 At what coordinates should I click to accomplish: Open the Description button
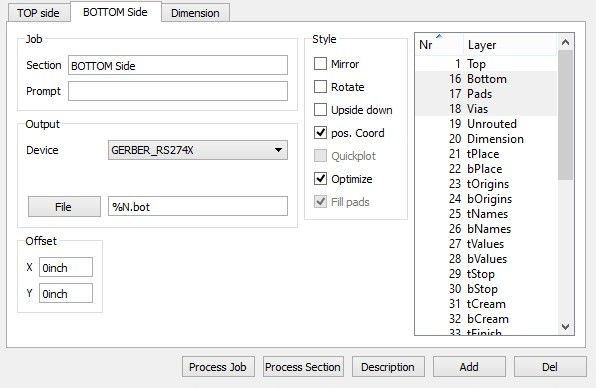(x=388, y=367)
